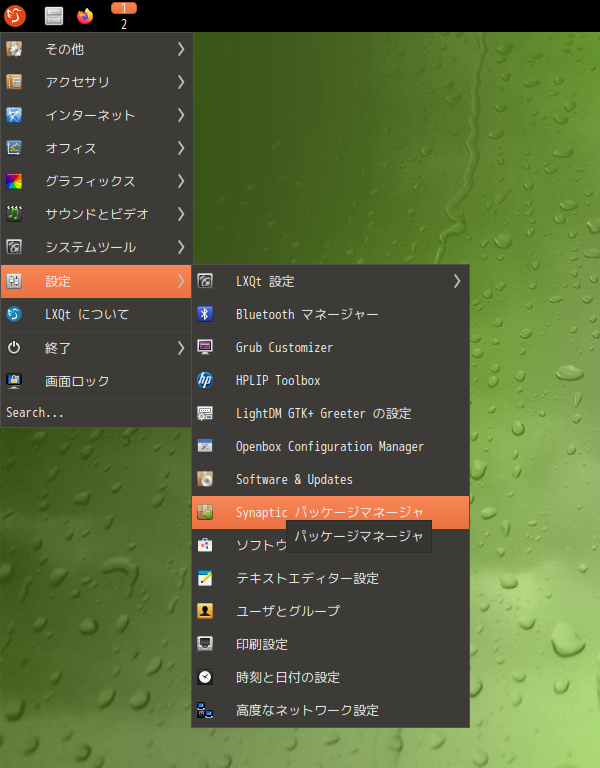Click the 設定 sliders icon

(x=14, y=281)
